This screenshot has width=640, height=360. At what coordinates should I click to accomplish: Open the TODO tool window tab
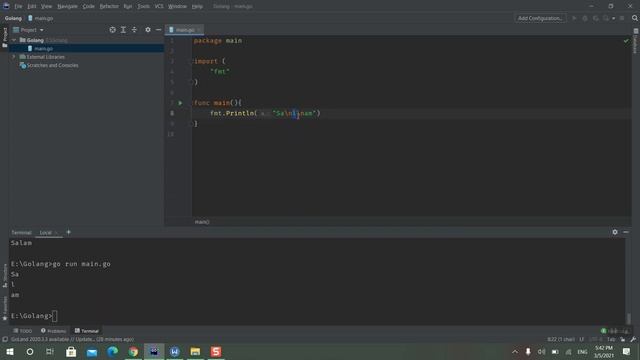pyautogui.click(x=22, y=331)
